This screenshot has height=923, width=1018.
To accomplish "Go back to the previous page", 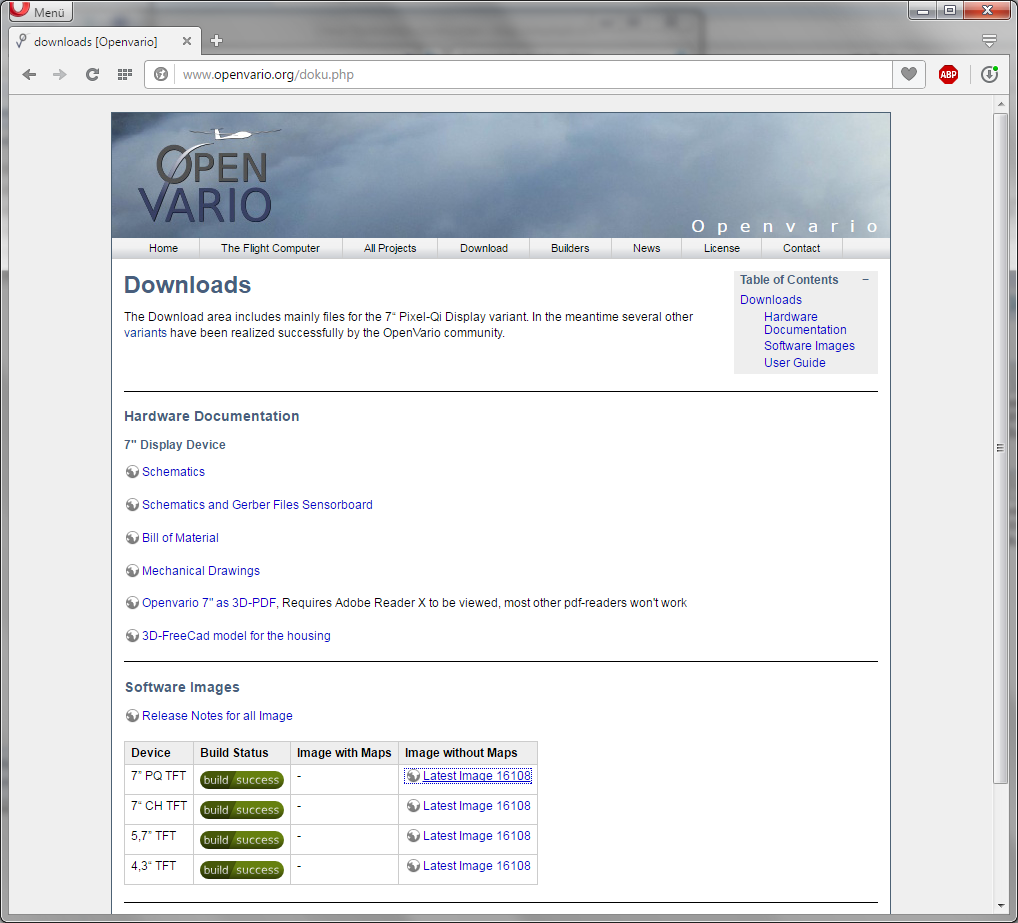I will [x=29, y=75].
